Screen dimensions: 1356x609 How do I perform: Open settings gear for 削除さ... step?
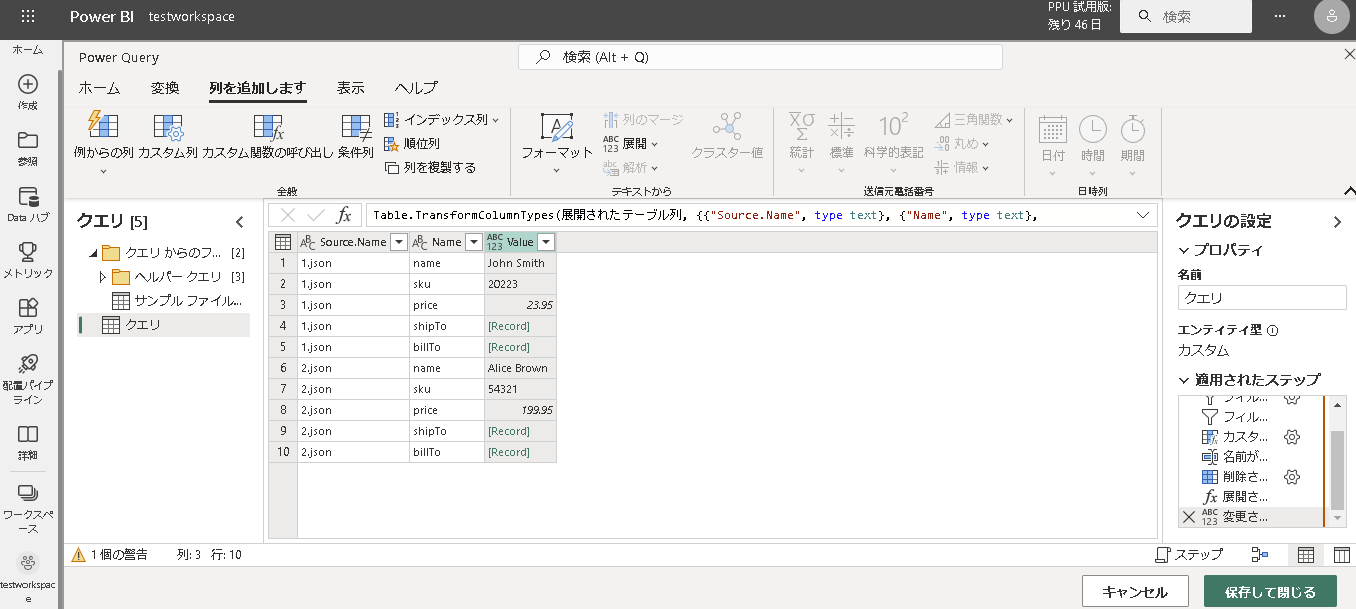click(x=1292, y=477)
